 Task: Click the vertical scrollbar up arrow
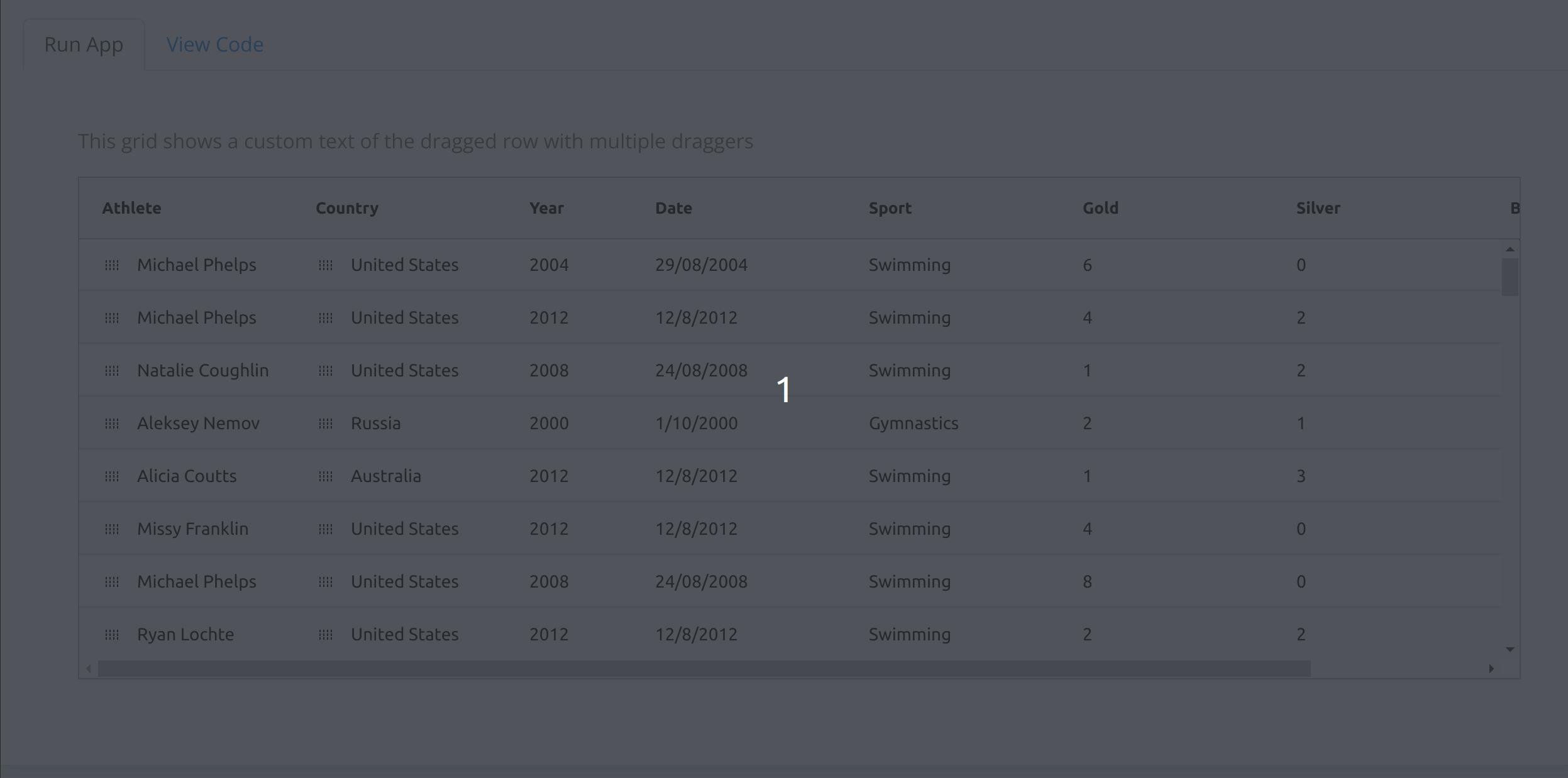pyautogui.click(x=1510, y=249)
